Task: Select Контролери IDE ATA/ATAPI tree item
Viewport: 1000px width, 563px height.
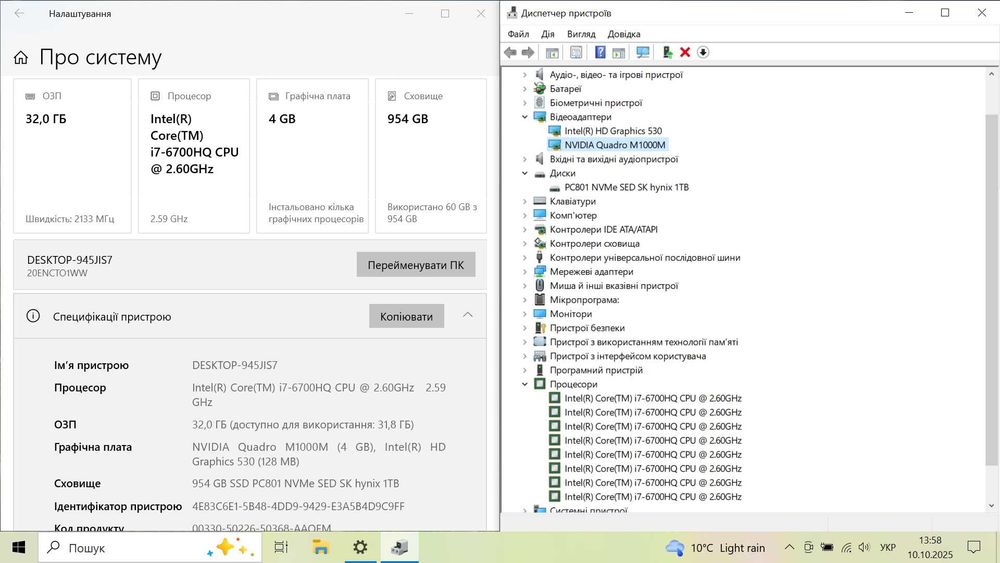Action: click(603, 229)
